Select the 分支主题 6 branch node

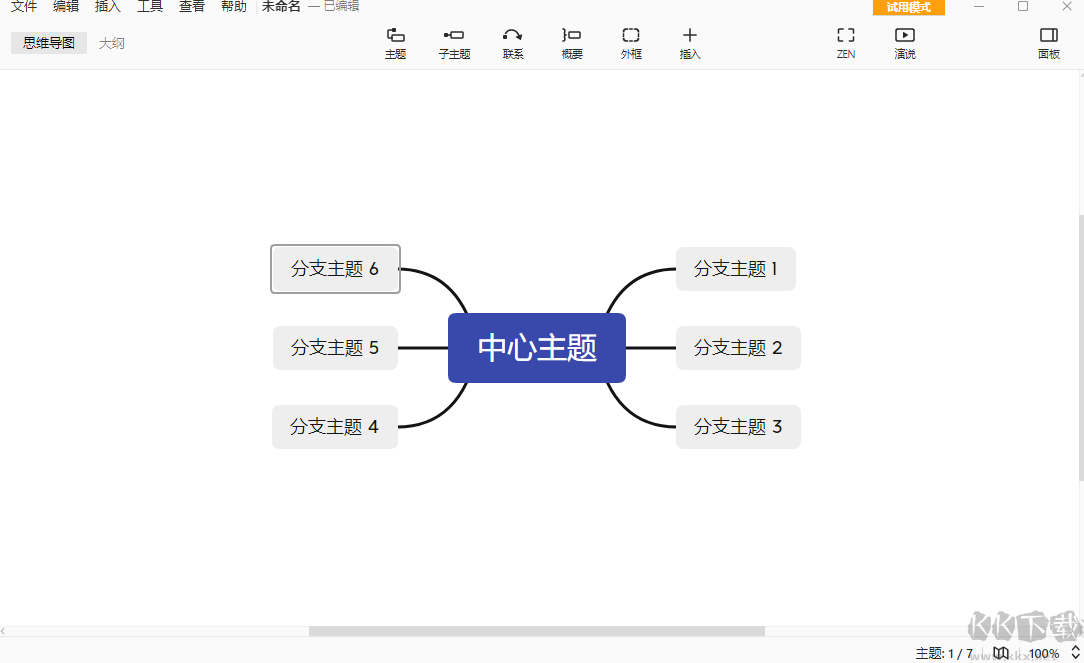[x=335, y=269]
